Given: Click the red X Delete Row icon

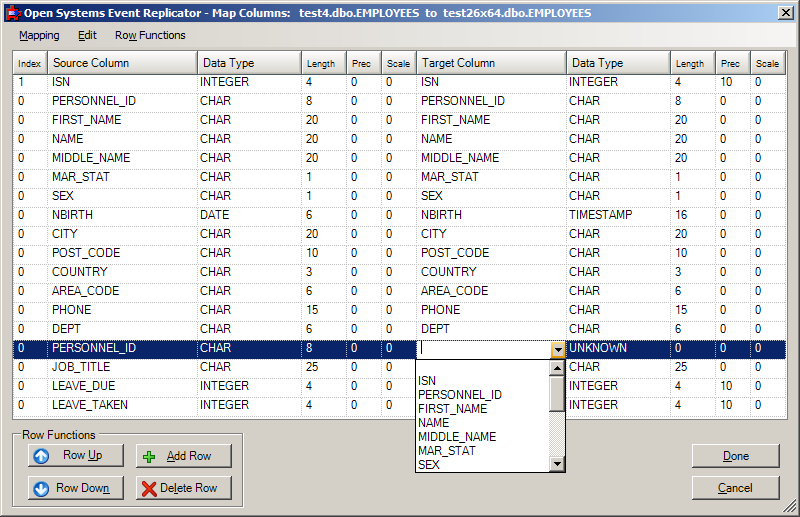Looking at the screenshot, I should tap(149, 489).
